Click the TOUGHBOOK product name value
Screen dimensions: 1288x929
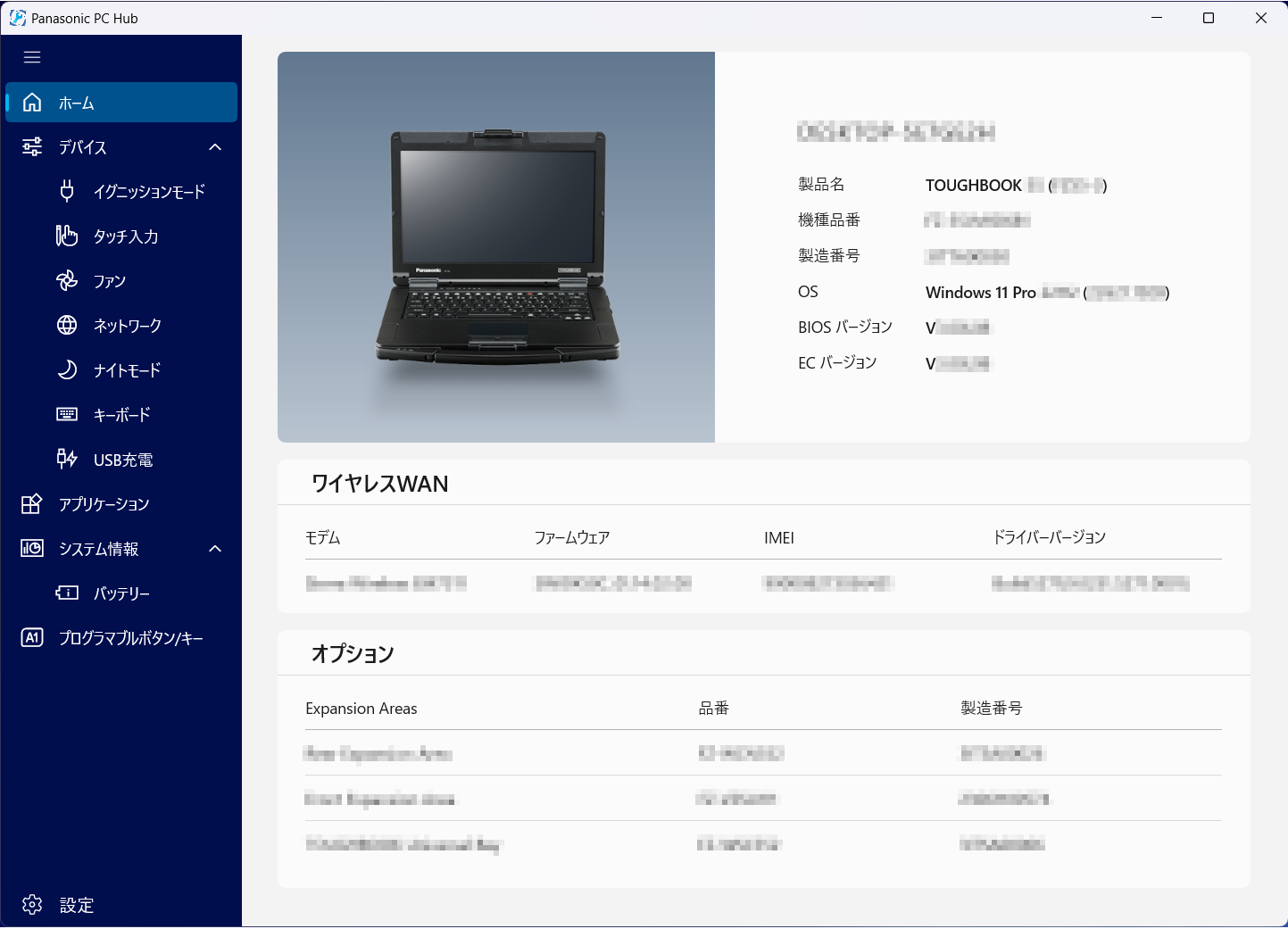click(1017, 186)
